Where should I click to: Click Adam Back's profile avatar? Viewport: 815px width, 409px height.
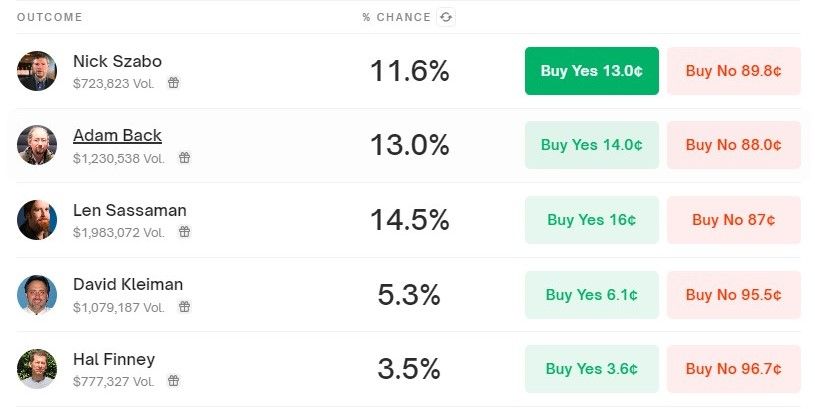[x=37, y=145]
